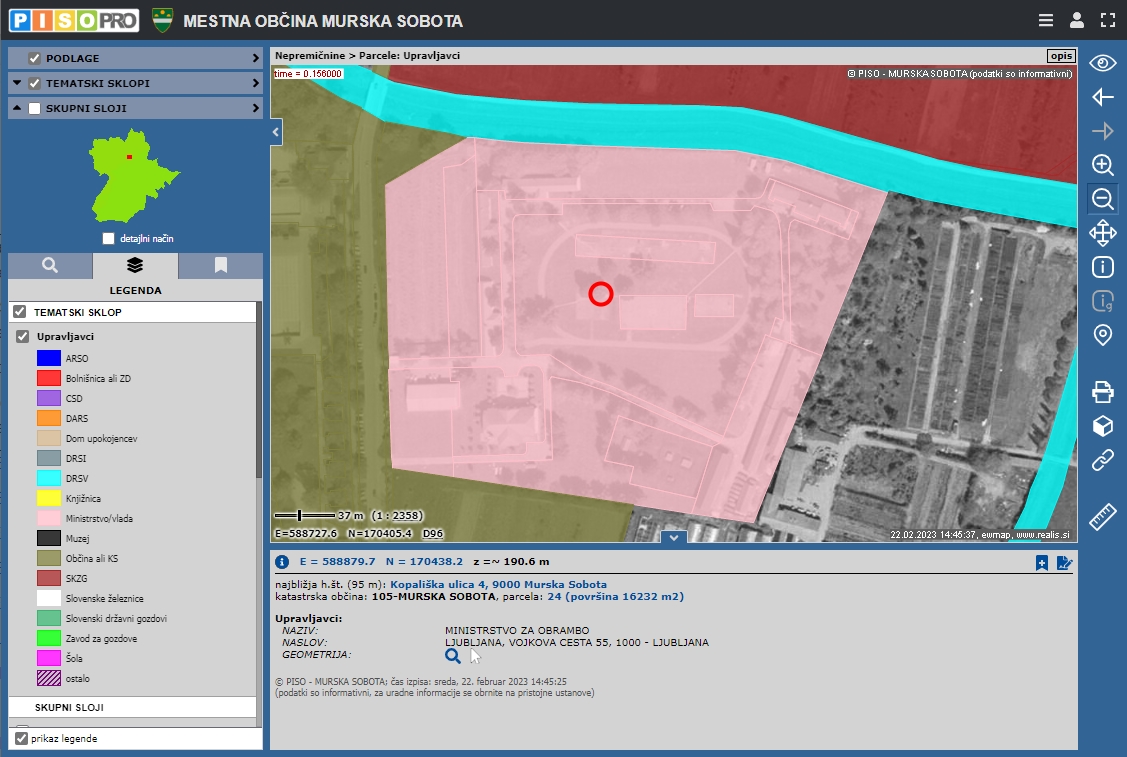Open the bookmarks tab
The width and height of the screenshot is (1127, 757).
point(220,266)
